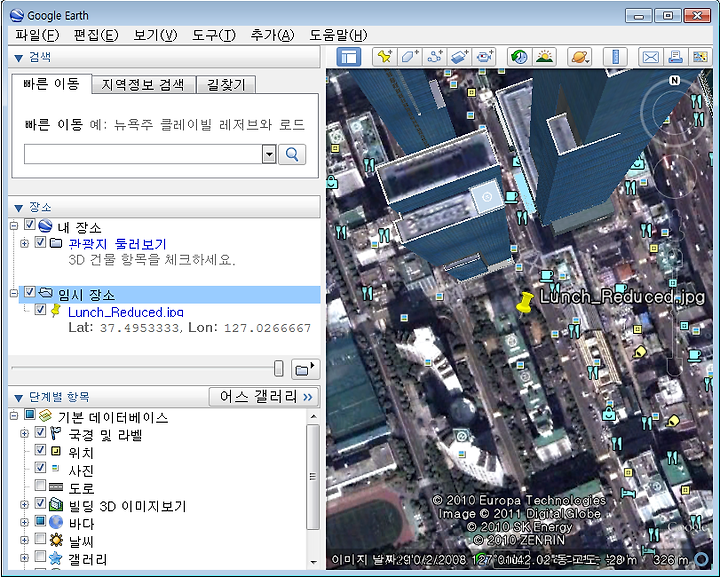720x577 pixels.
Task: Collapse the 장소 panel triangle
Action: pyautogui.click(x=19, y=208)
